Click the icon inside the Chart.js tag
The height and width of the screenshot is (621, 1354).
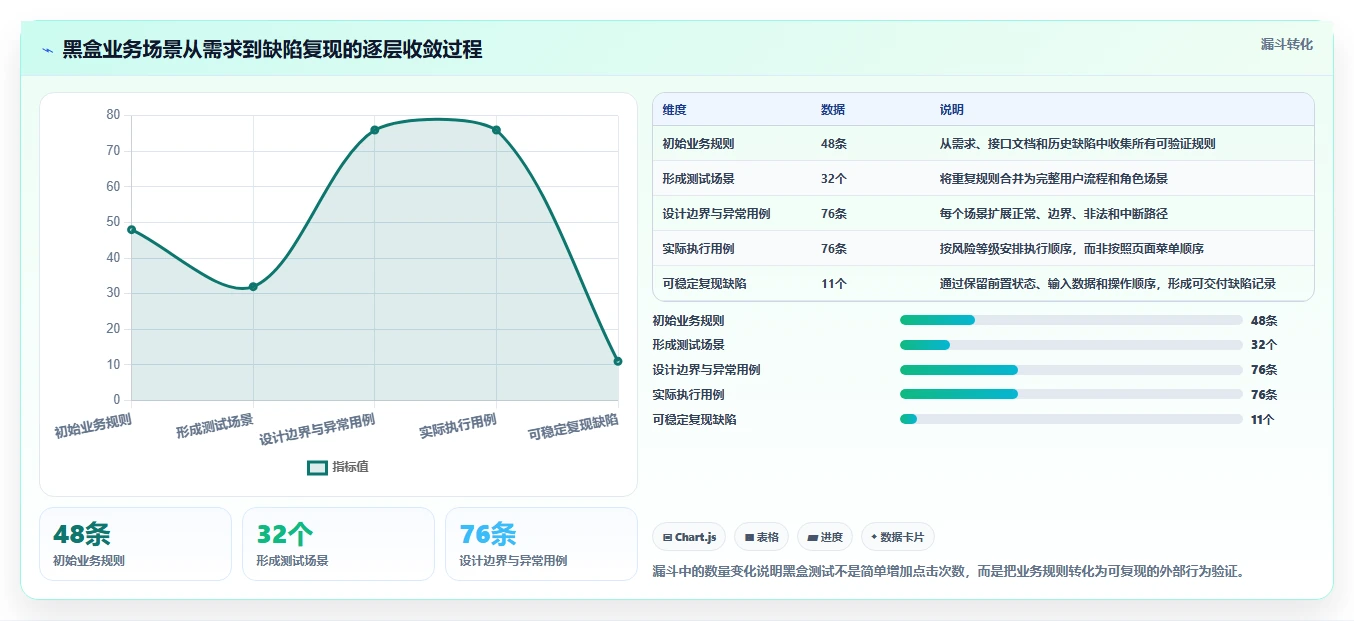667,537
